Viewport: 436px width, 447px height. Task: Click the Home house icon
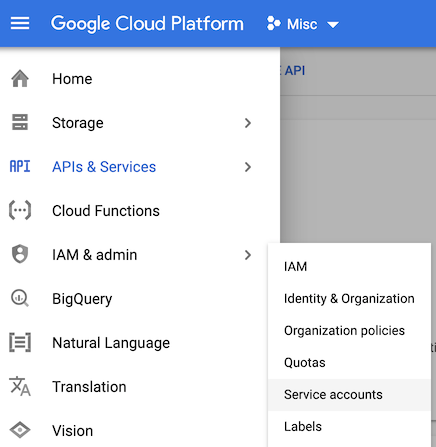pyautogui.click(x=20, y=79)
